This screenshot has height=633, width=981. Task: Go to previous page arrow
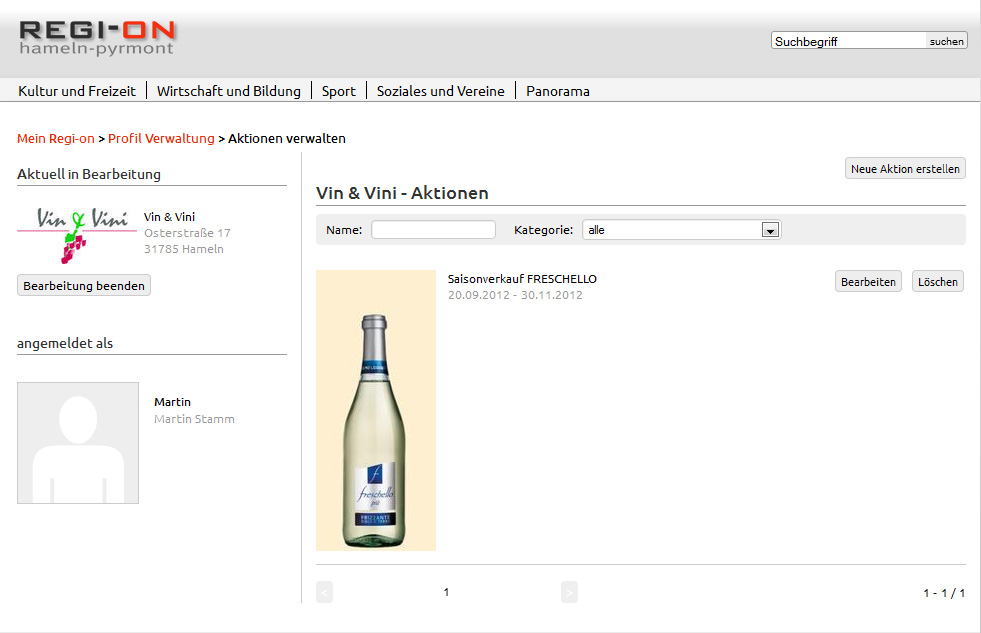(x=324, y=592)
